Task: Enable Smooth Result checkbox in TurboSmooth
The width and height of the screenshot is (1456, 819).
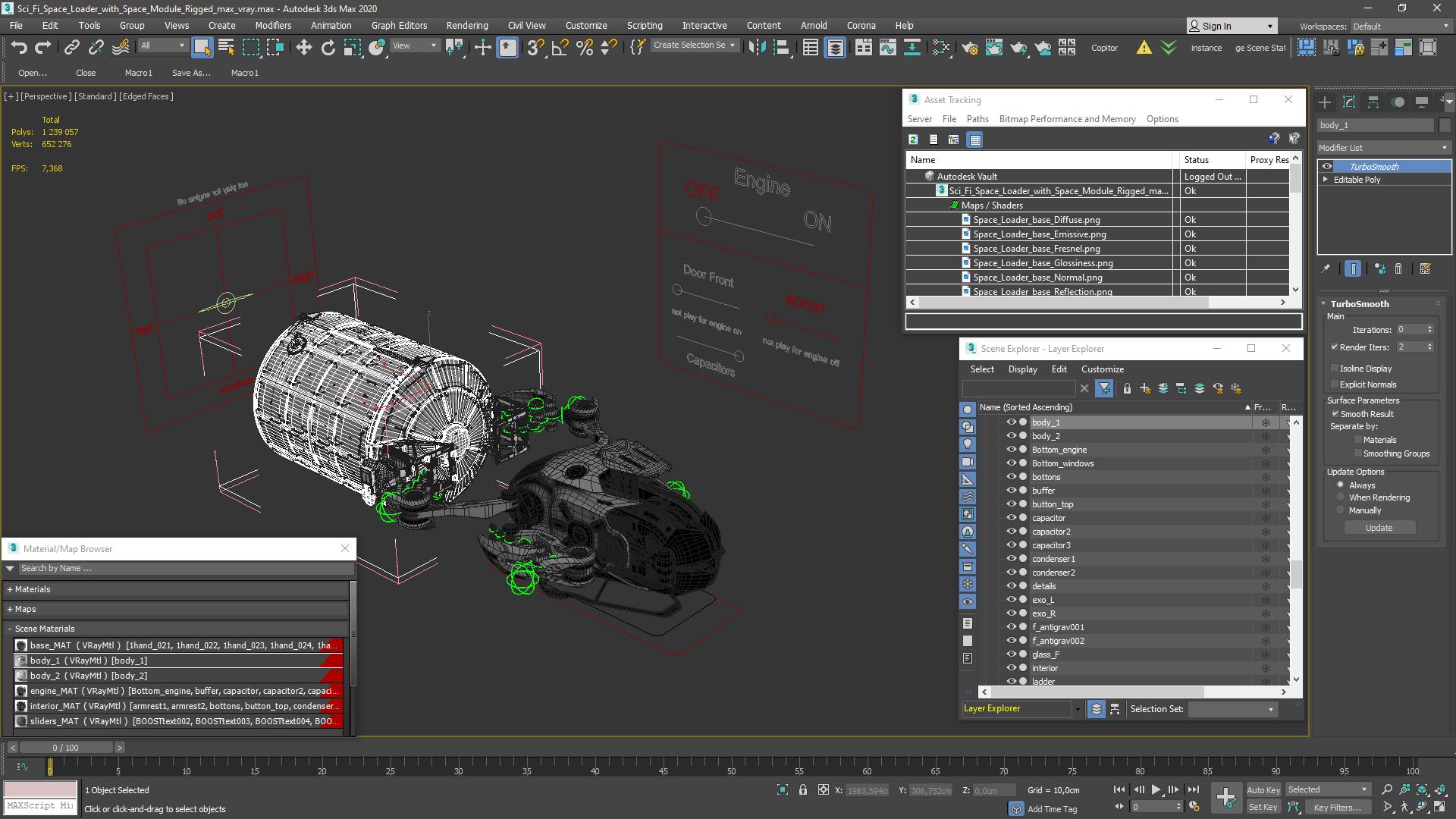Action: click(x=1335, y=413)
